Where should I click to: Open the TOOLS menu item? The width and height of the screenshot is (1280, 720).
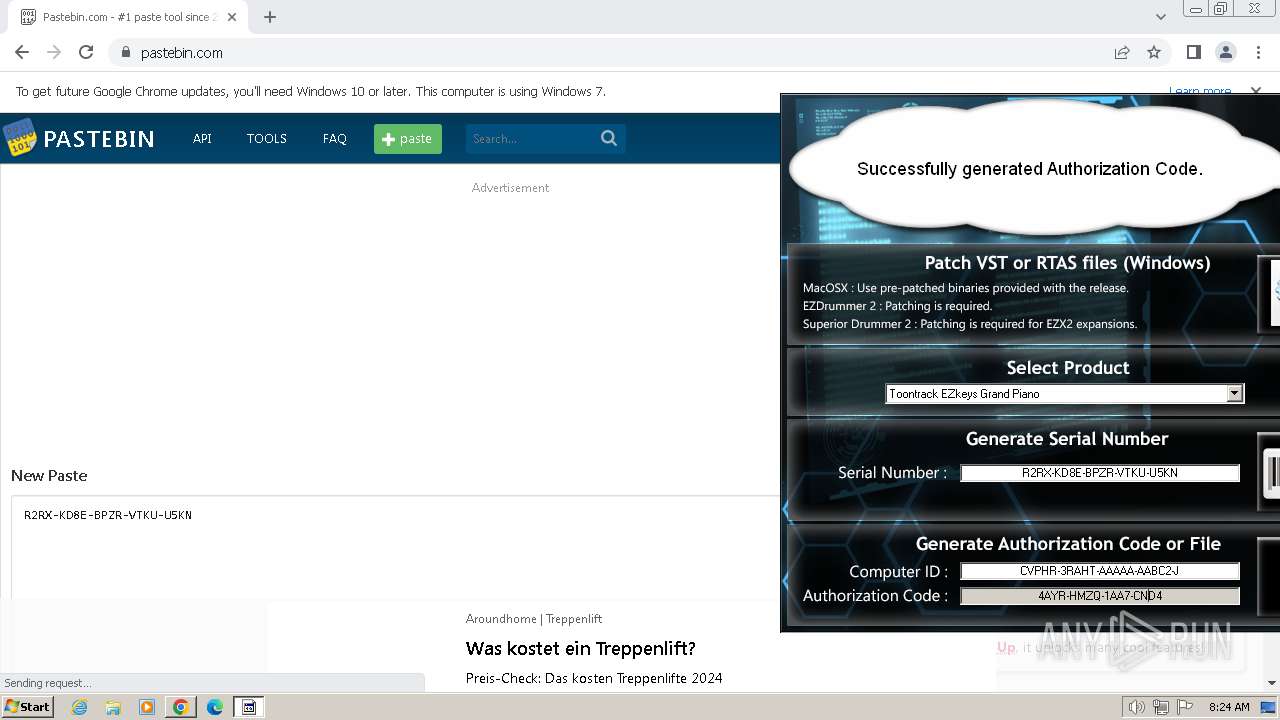coord(267,138)
